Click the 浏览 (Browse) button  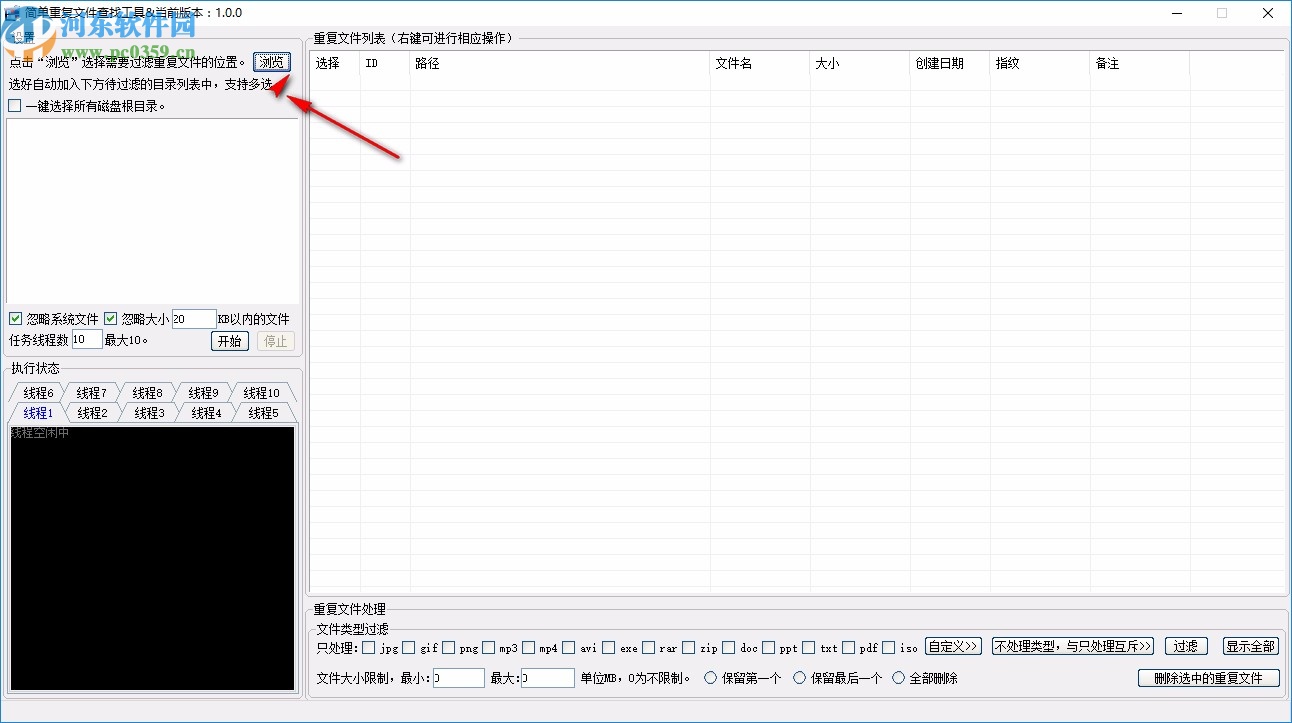click(x=271, y=61)
